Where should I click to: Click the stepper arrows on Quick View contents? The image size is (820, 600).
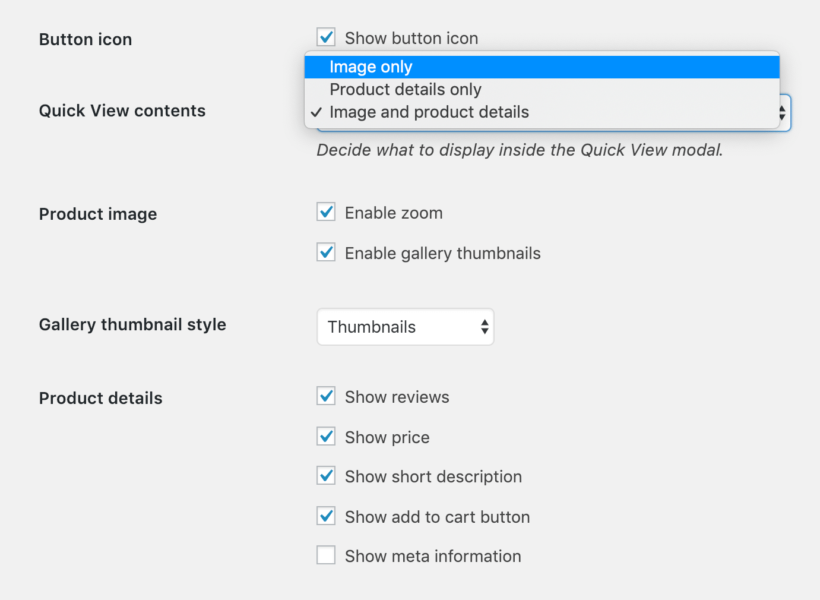[x=780, y=112]
